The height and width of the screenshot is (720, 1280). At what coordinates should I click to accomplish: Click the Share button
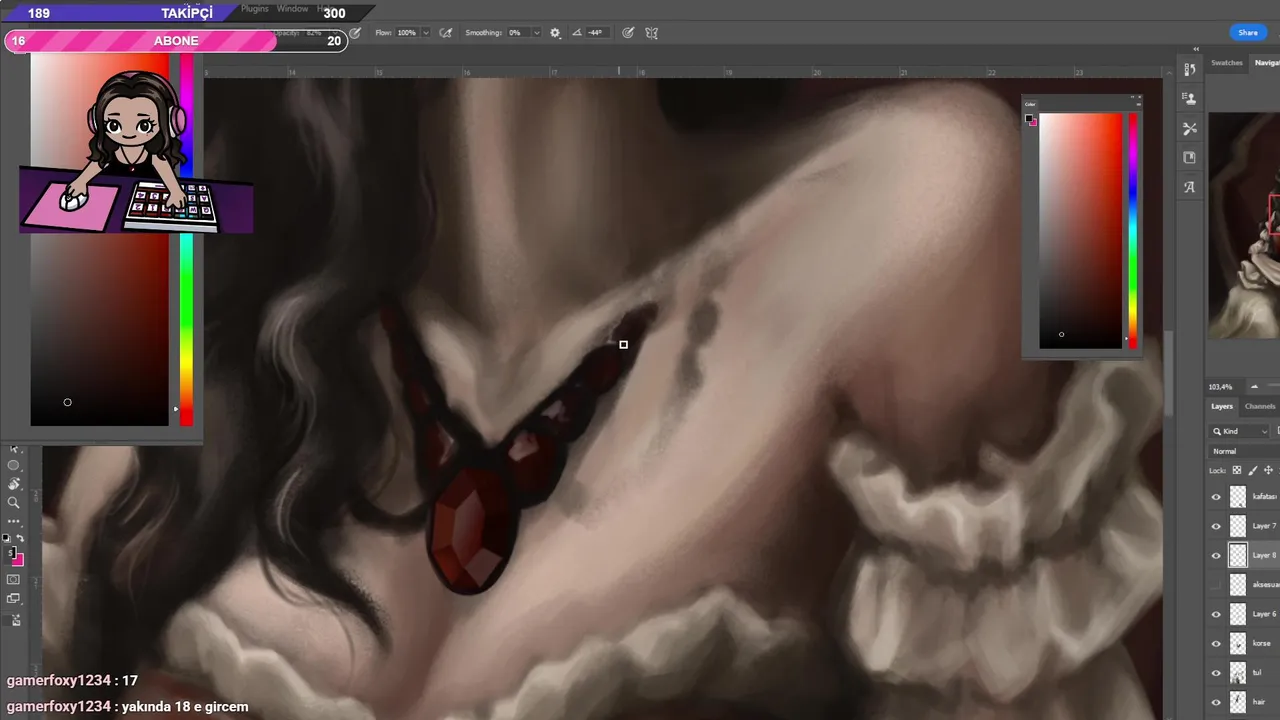1248,33
